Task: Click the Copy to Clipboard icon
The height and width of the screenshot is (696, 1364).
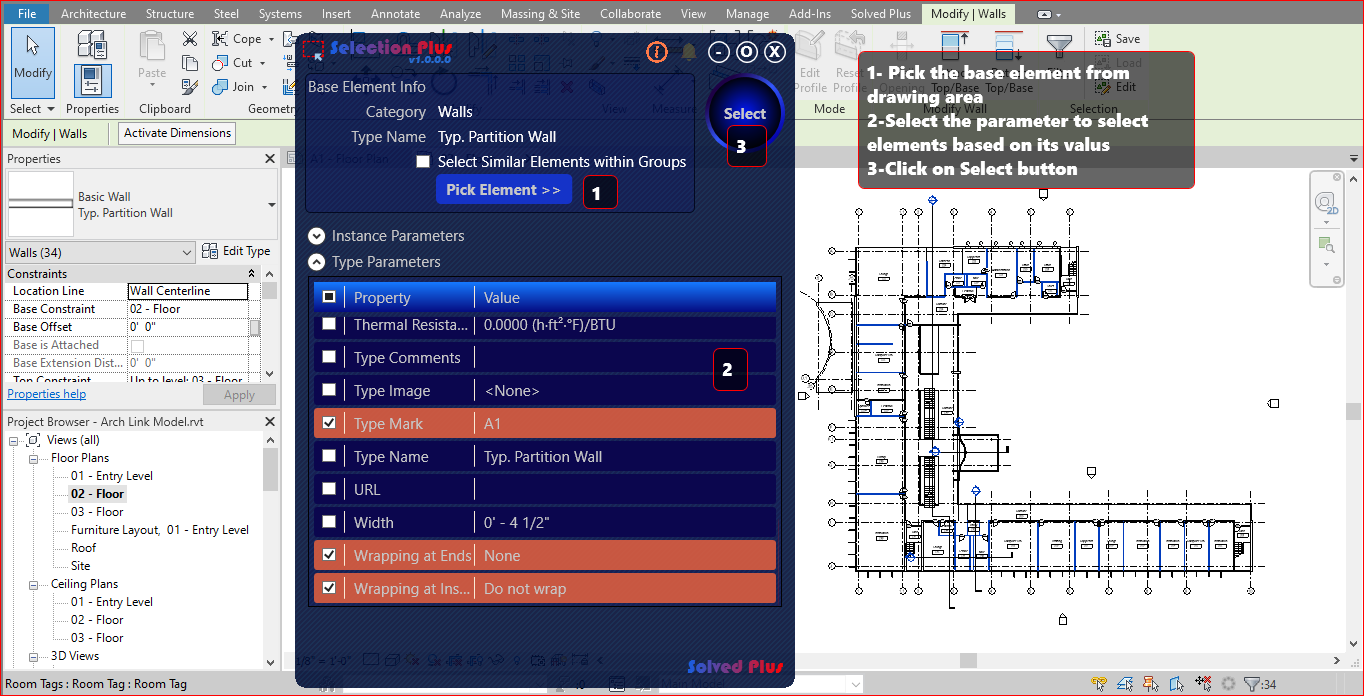Action: coord(190,62)
